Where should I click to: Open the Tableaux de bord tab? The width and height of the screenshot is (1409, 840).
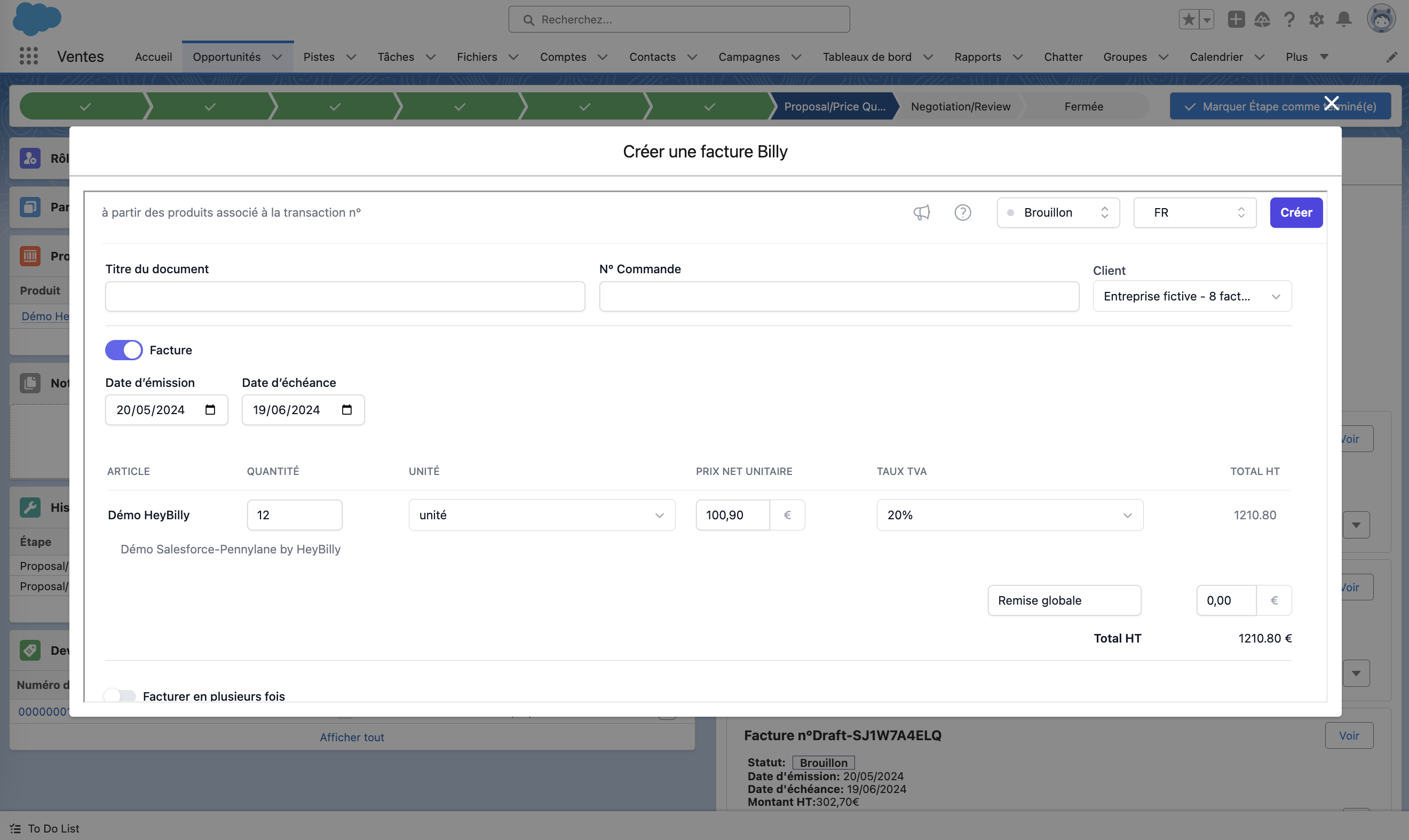point(867,57)
